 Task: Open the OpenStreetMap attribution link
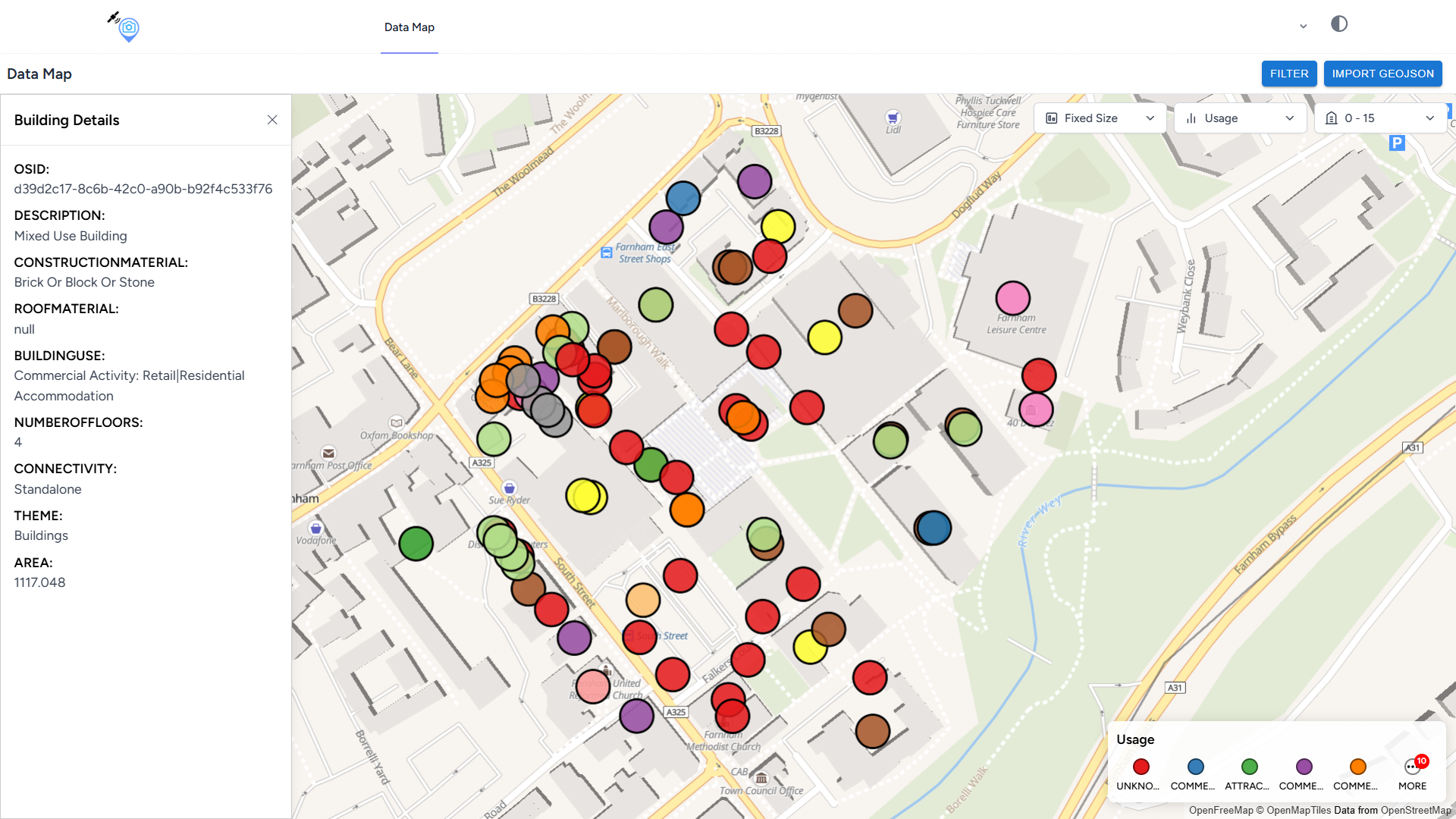click(x=1415, y=810)
